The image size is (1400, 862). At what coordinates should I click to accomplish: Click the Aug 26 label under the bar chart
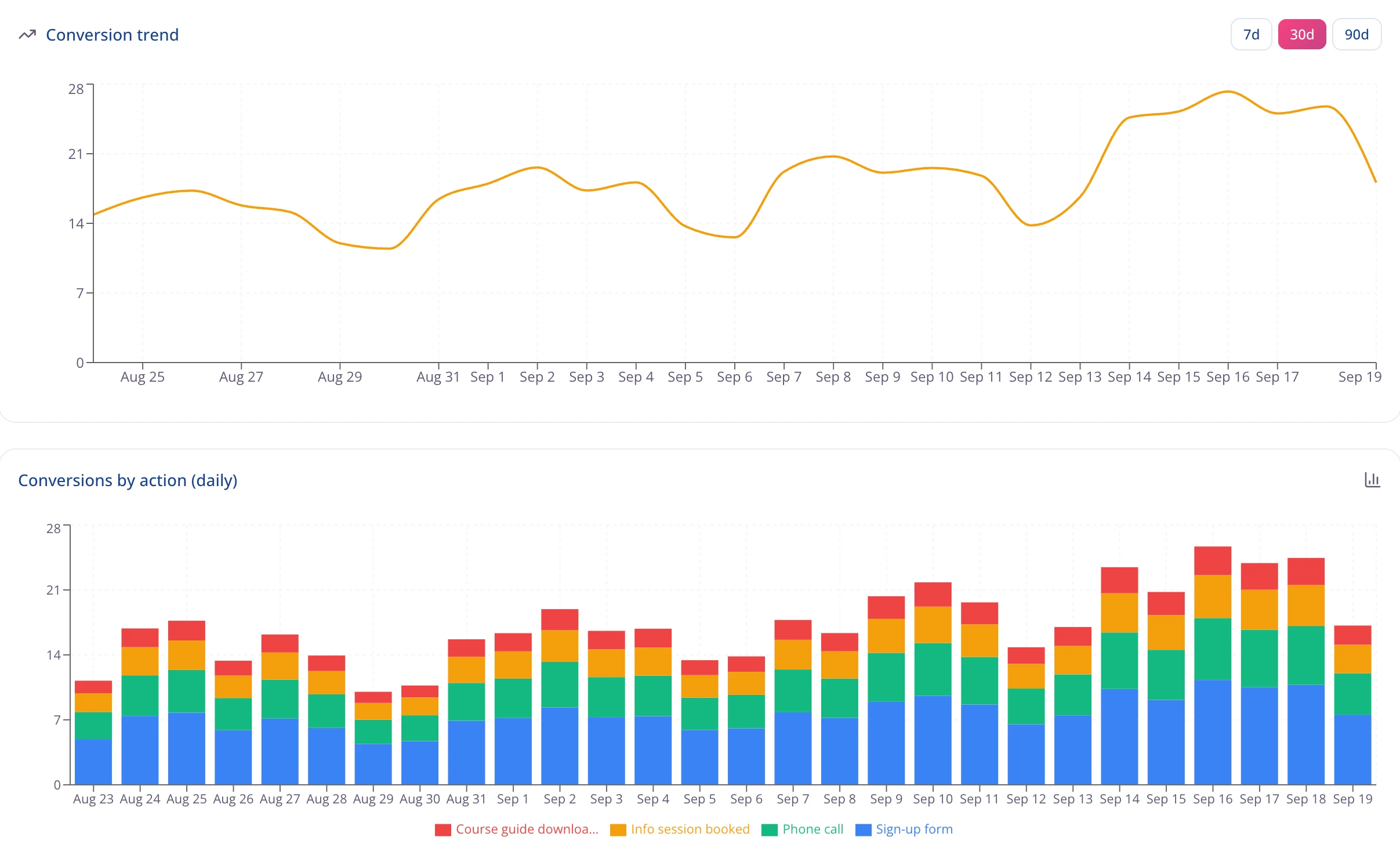[x=233, y=799]
